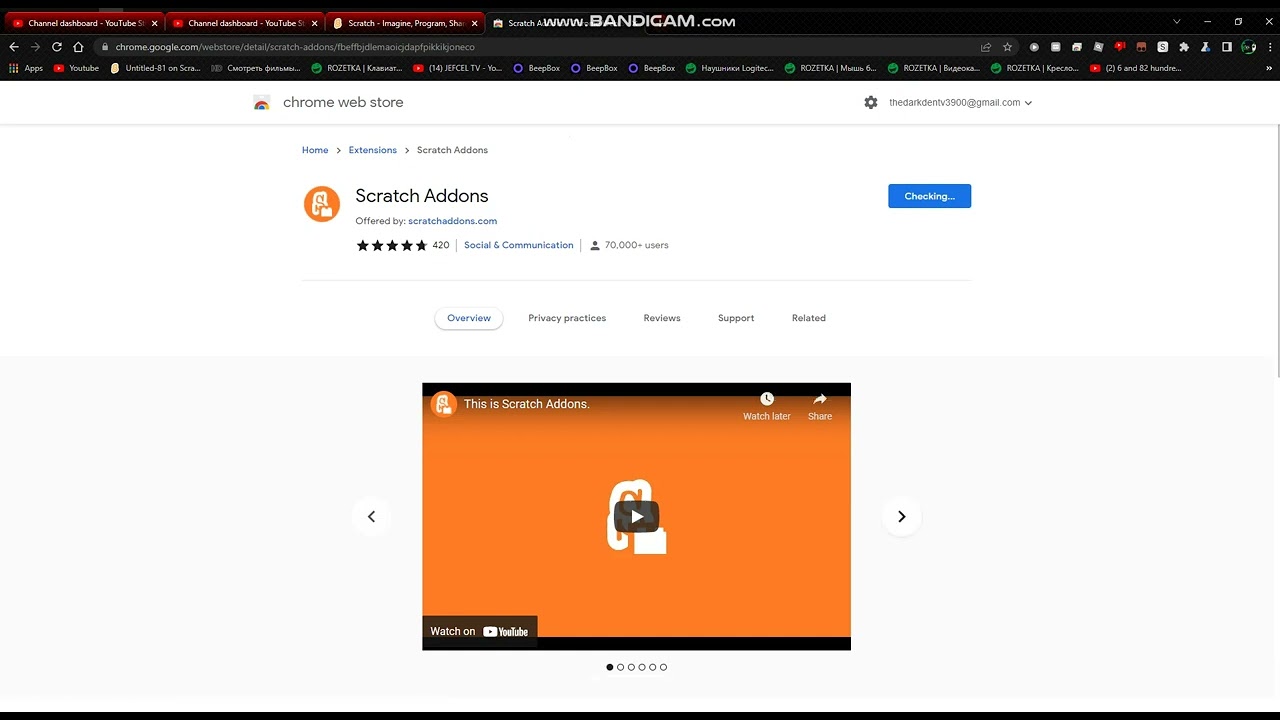
Task: Open the red thumbs-down extension
Action: coord(1120,47)
